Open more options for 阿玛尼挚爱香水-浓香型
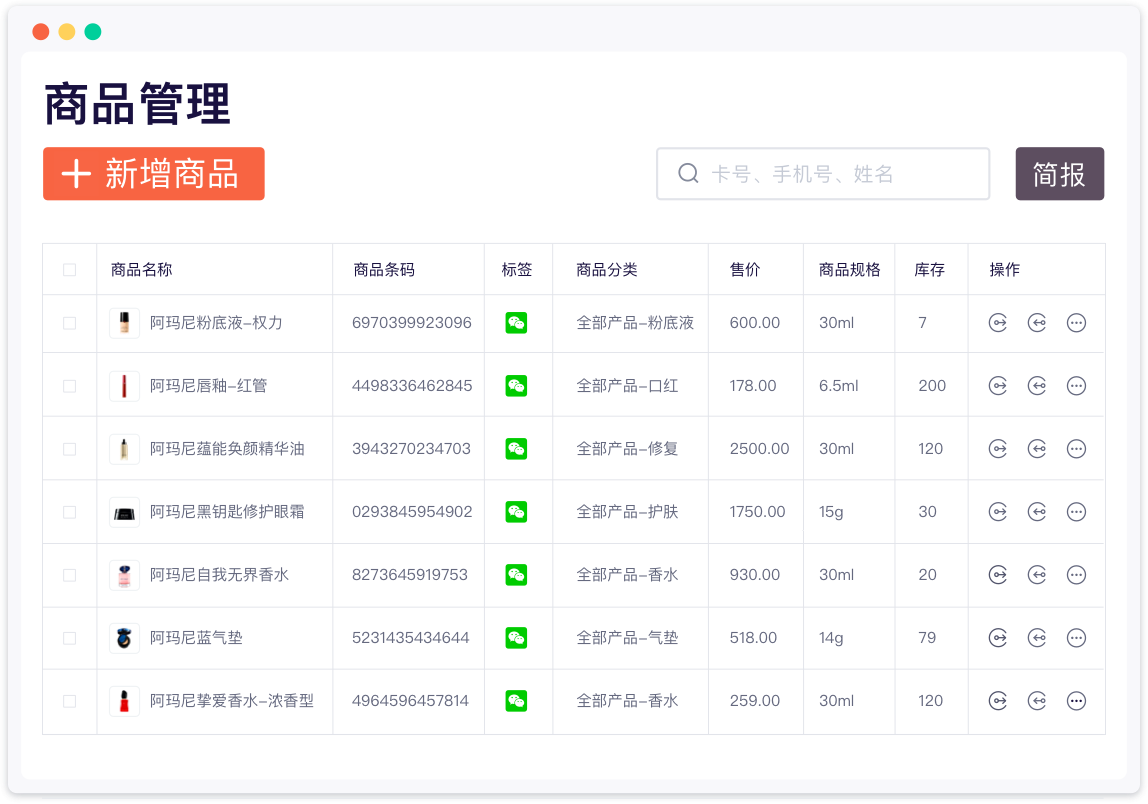 (1076, 701)
